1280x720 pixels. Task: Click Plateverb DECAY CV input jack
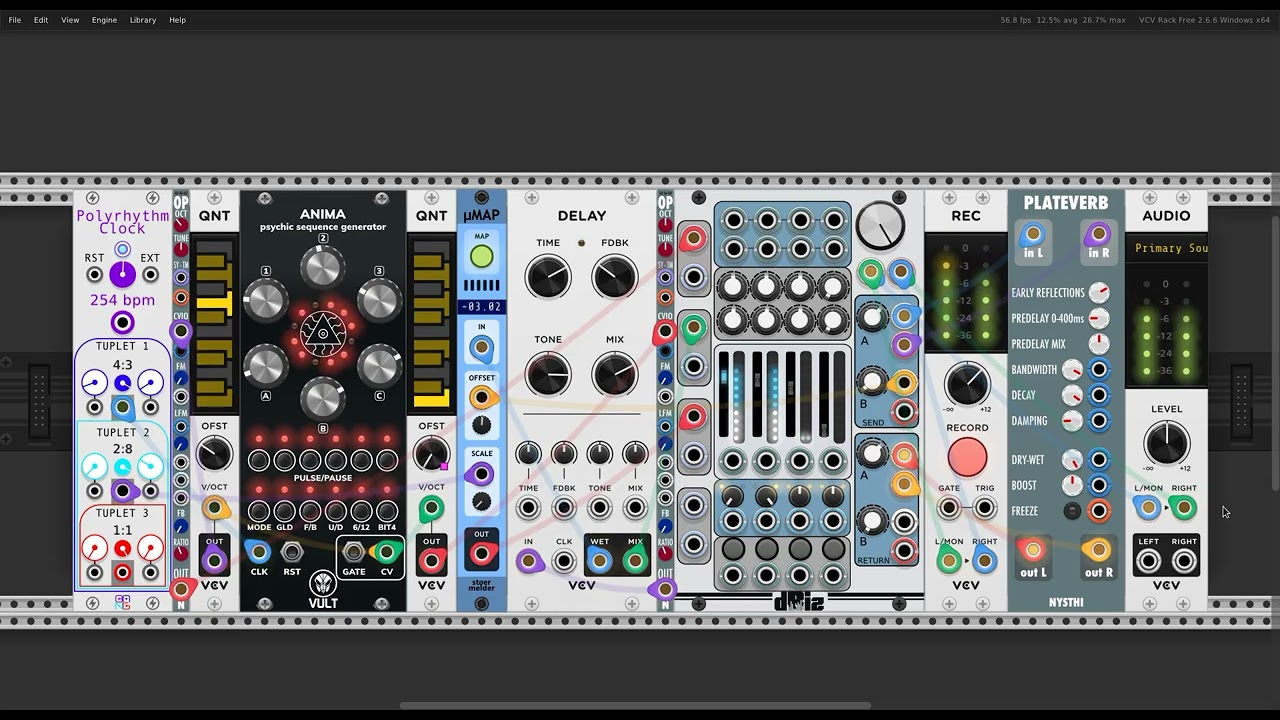coord(1099,396)
